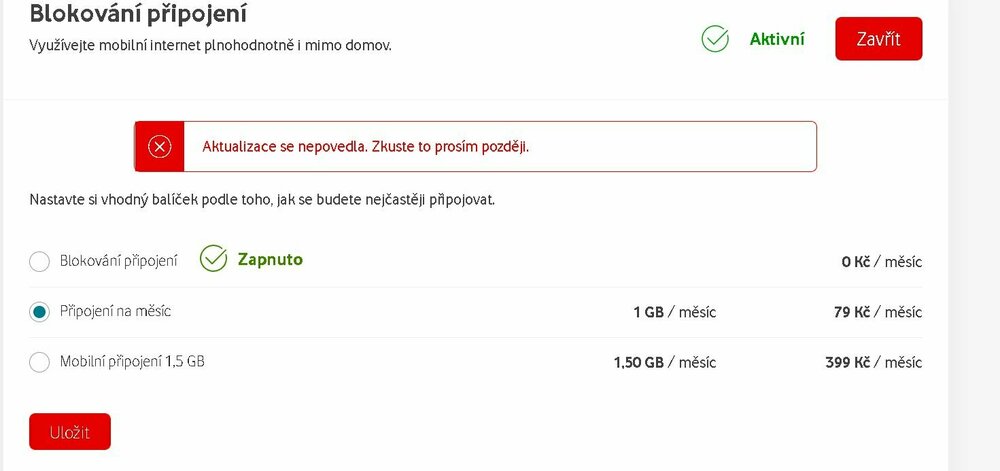Click the Aktivní status label
The width and height of the screenshot is (1000, 471).
(x=777, y=39)
